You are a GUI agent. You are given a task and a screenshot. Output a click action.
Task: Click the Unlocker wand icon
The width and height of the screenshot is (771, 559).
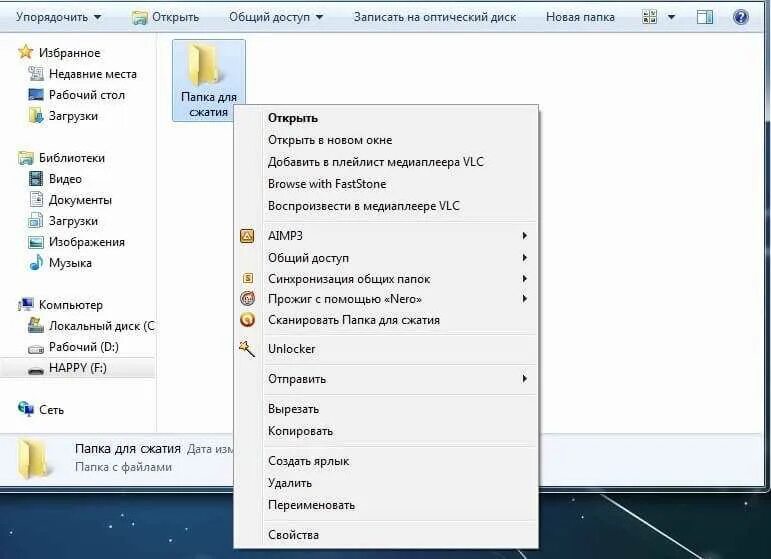(x=247, y=348)
